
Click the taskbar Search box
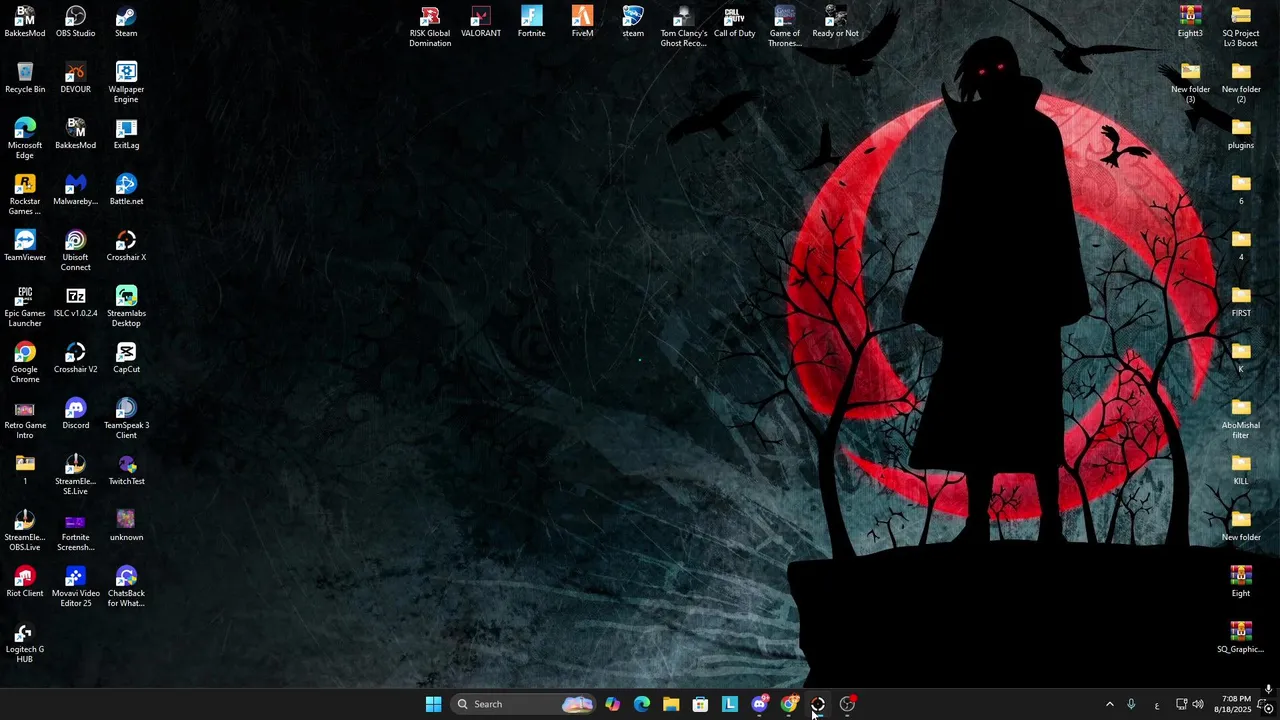click(525, 704)
